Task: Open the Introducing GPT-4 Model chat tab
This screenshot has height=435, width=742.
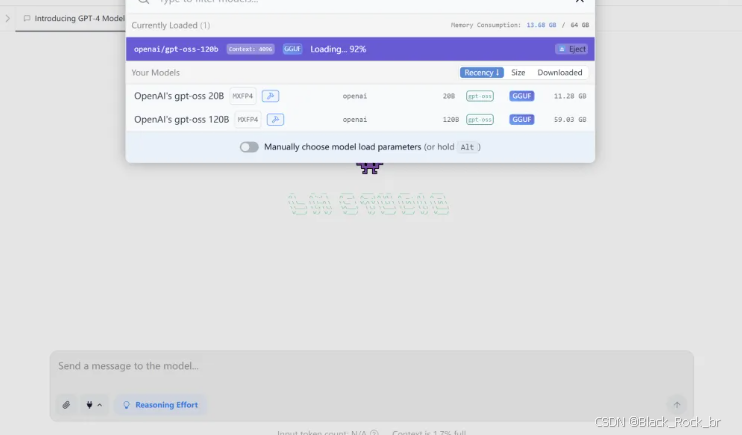Action: tap(73, 18)
